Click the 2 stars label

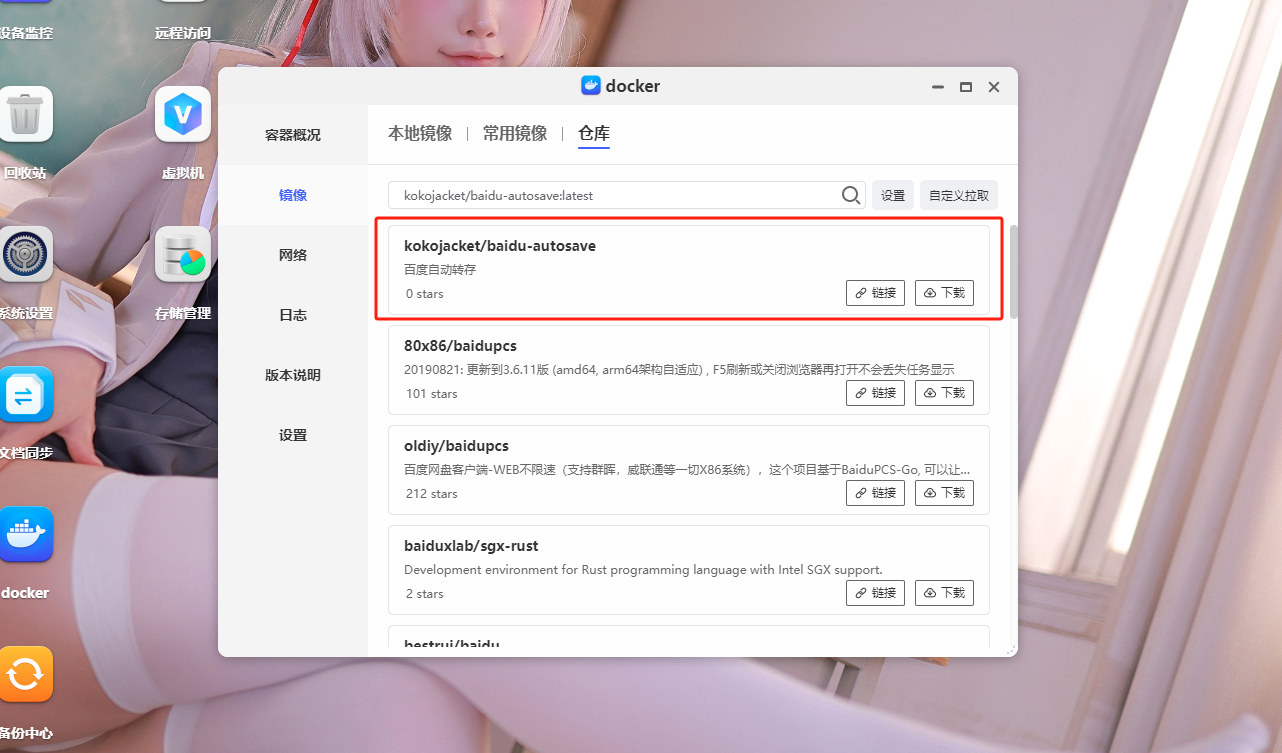[424, 594]
